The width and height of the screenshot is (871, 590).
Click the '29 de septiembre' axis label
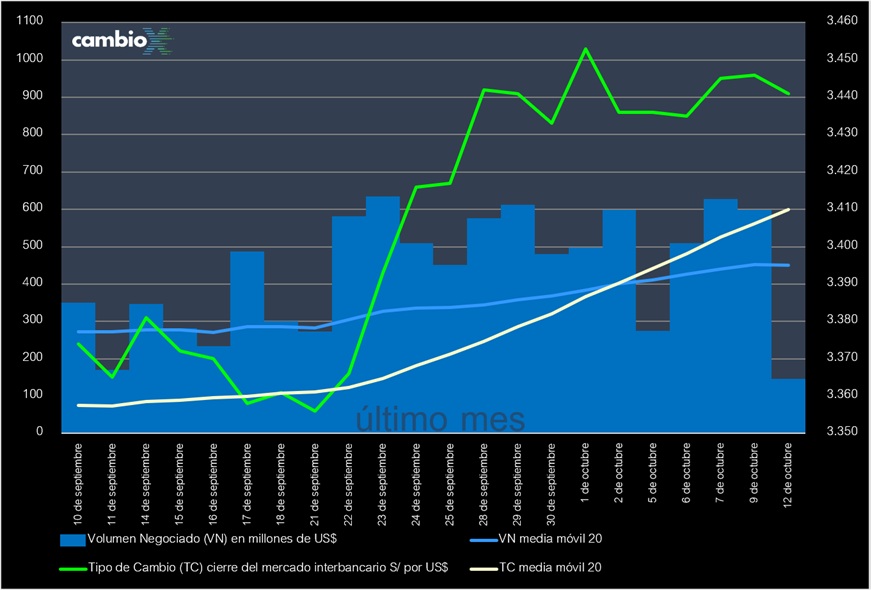[x=517, y=484]
